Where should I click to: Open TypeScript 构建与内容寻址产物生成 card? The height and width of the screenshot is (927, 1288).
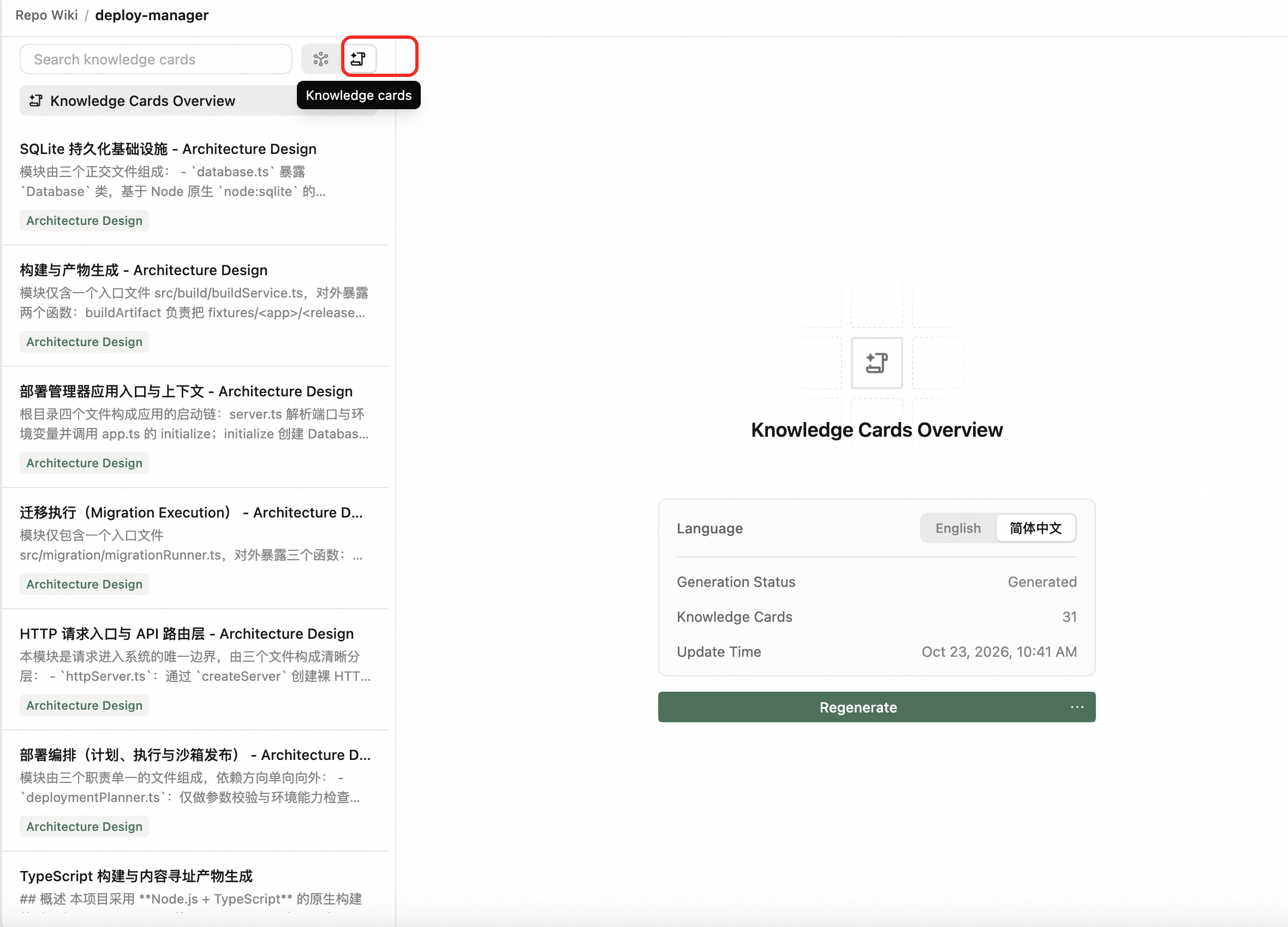point(195,889)
